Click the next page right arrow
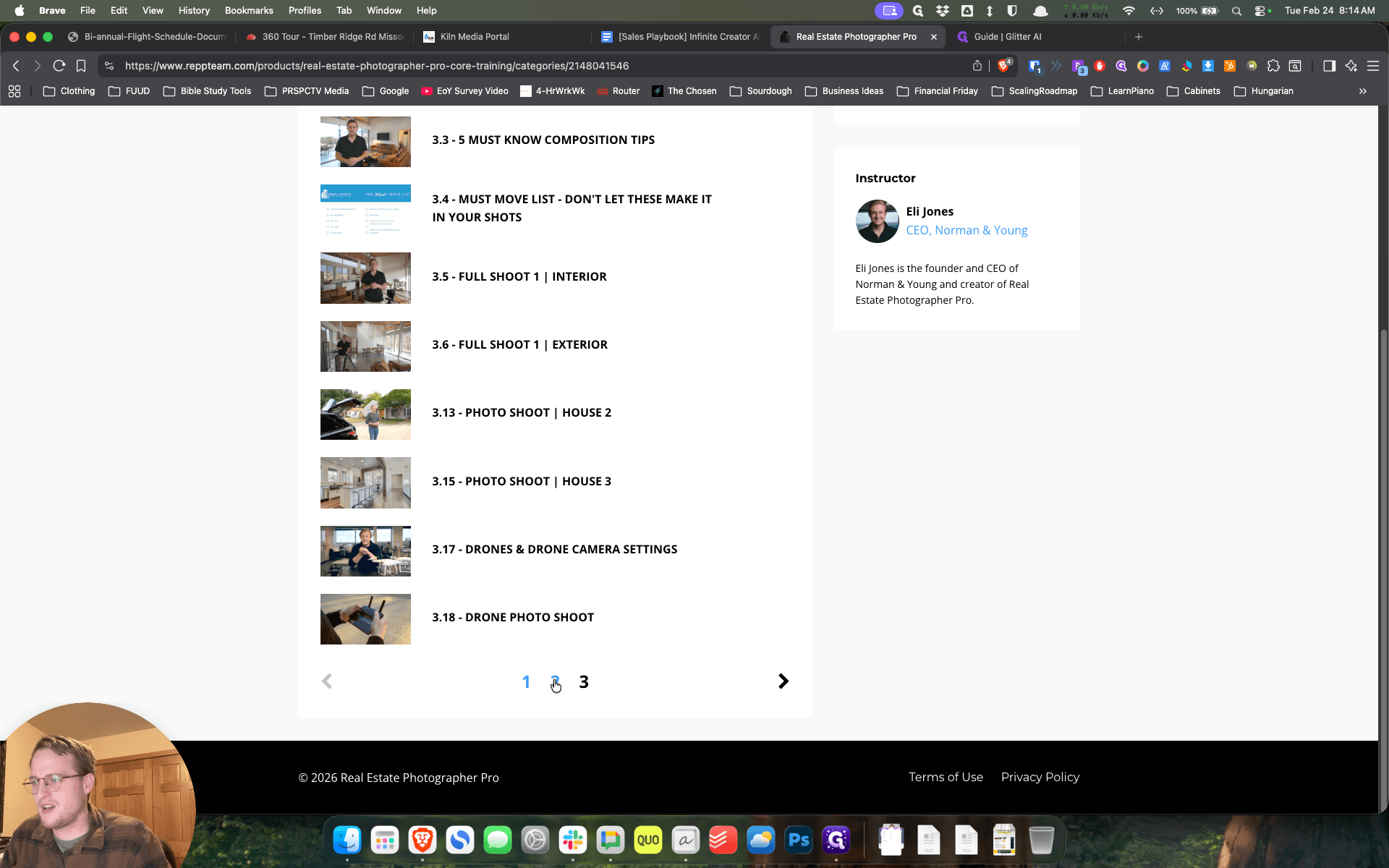Screen dimensions: 1389x868 pyautogui.click(x=783, y=681)
